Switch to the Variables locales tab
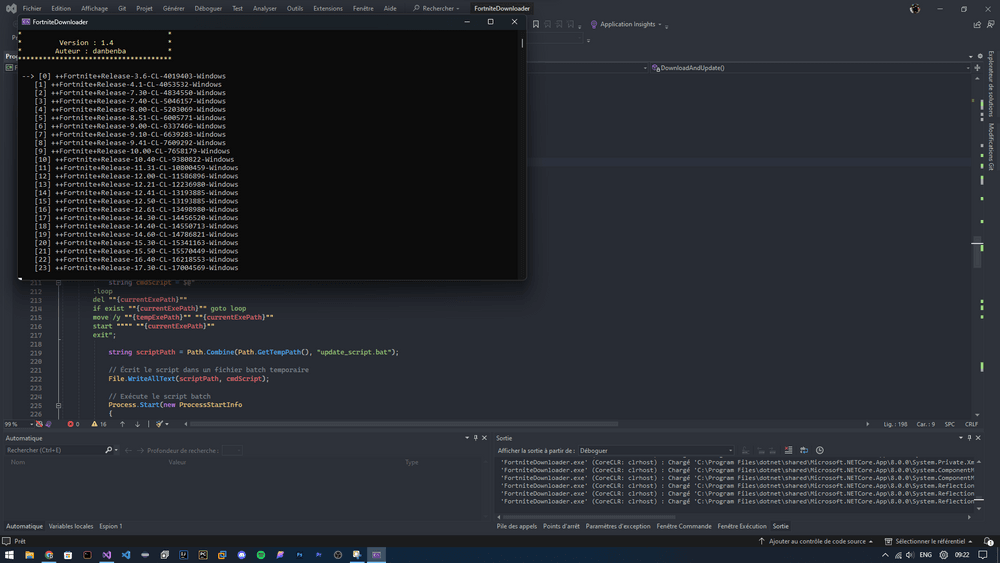This screenshot has height=563, width=1000. click(x=71, y=526)
